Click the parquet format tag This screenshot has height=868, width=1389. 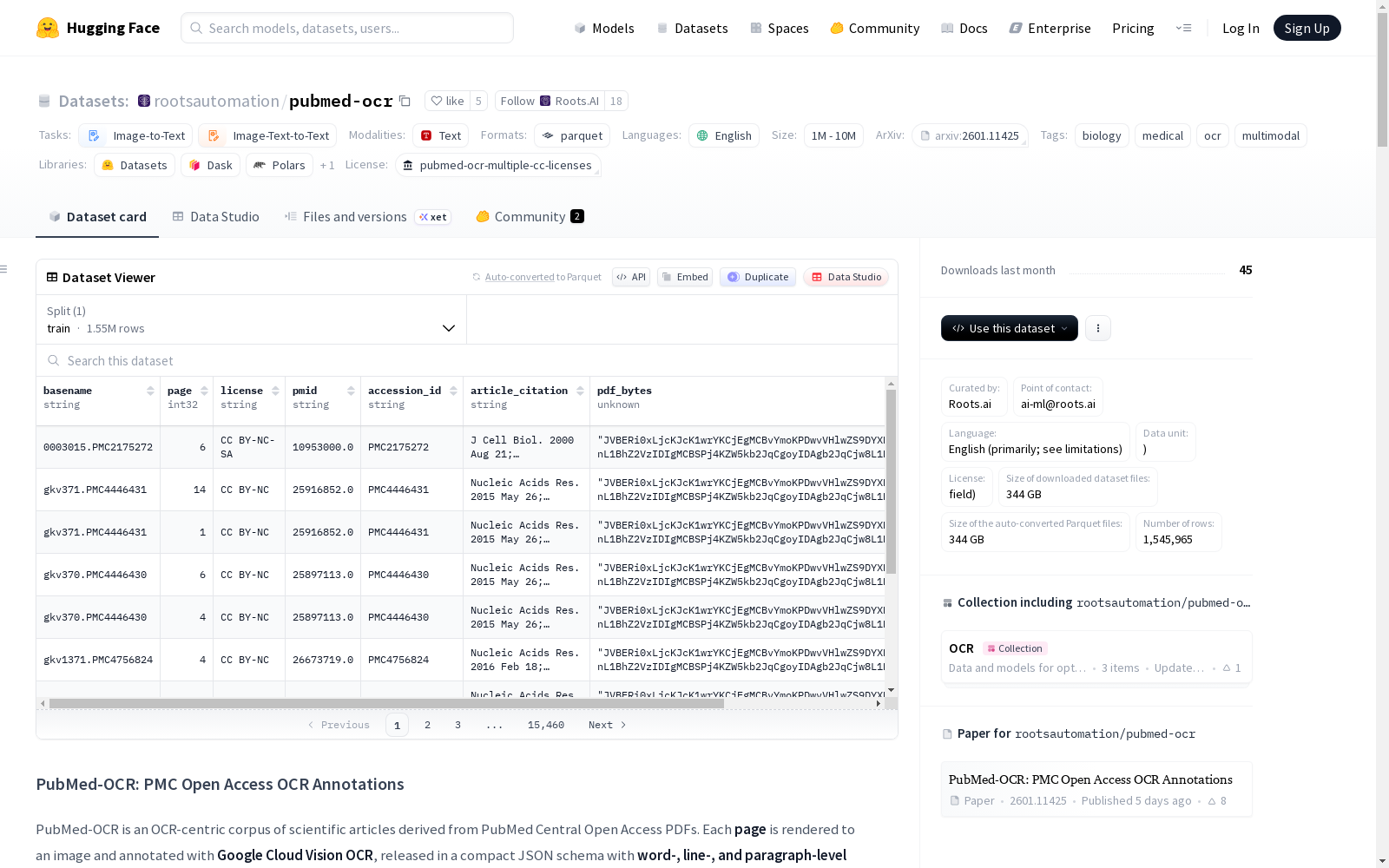(x=572, y=135)
